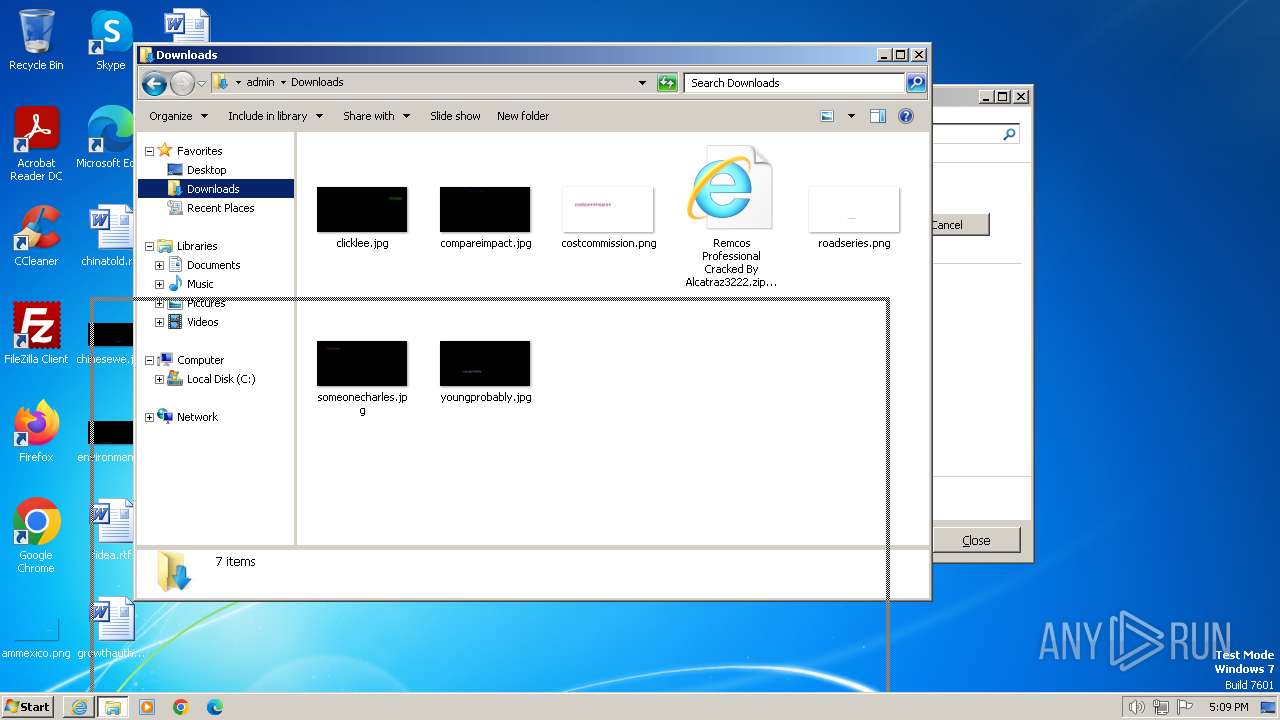Select youngprobably.jpg thumbnail
Screen dimensions: 1280x720
pyautogui.click(x=485, y=363)
